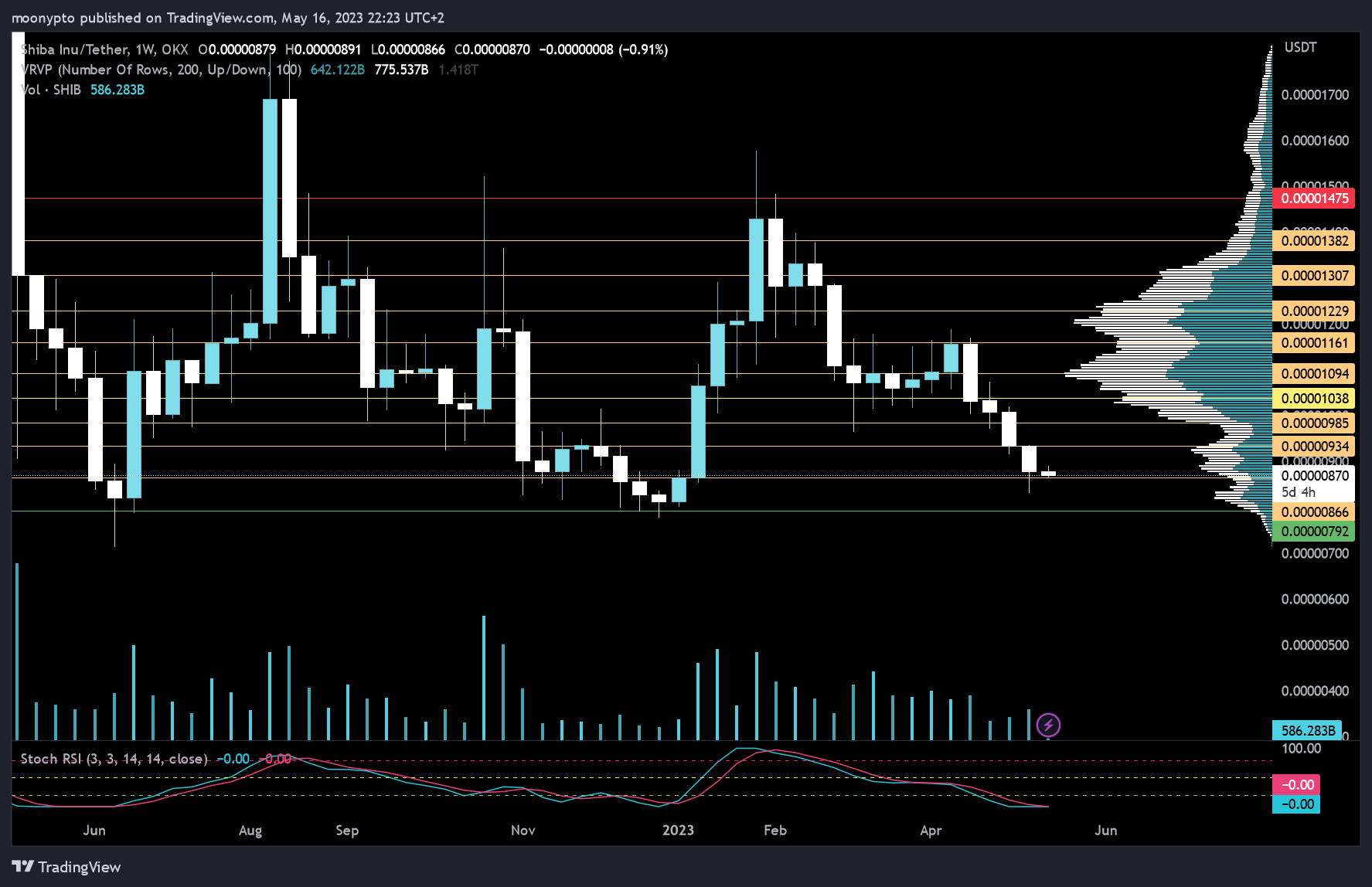Click the Feb label on time axis
The width and height of the screenshot is (1372, 887).
pos(775,830)
